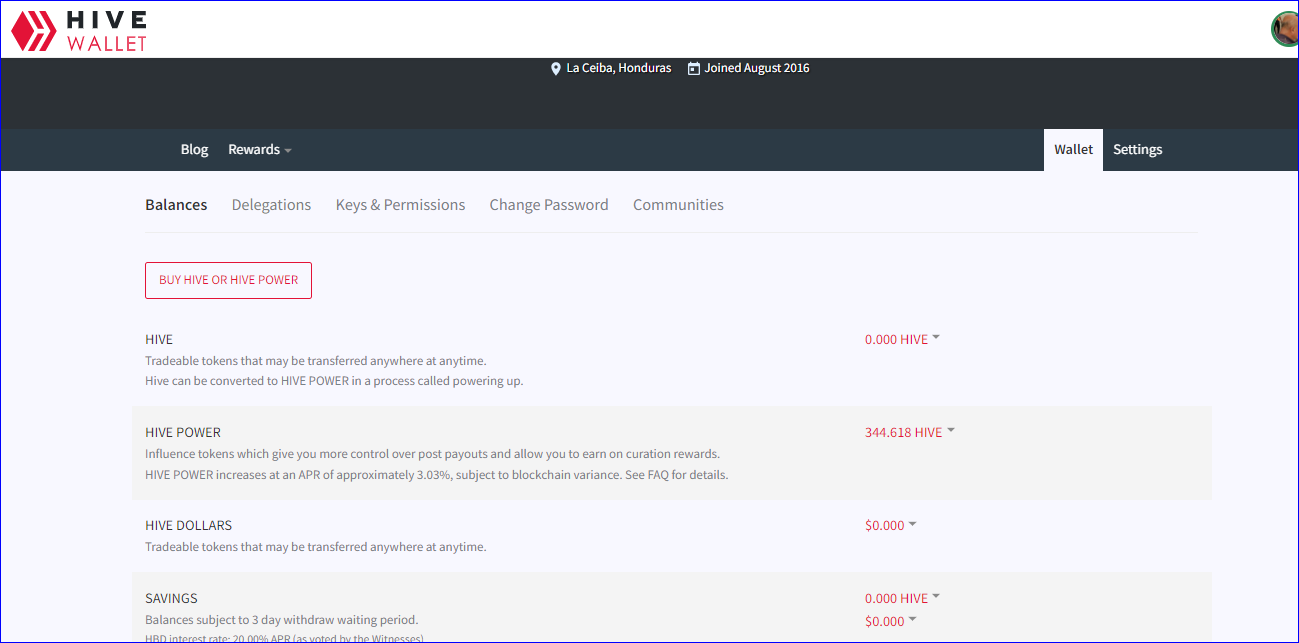Click the 3 day withdraw waiting period text
The height and width of the screenshot is (643, 1299).
click(x=281, y=620)
